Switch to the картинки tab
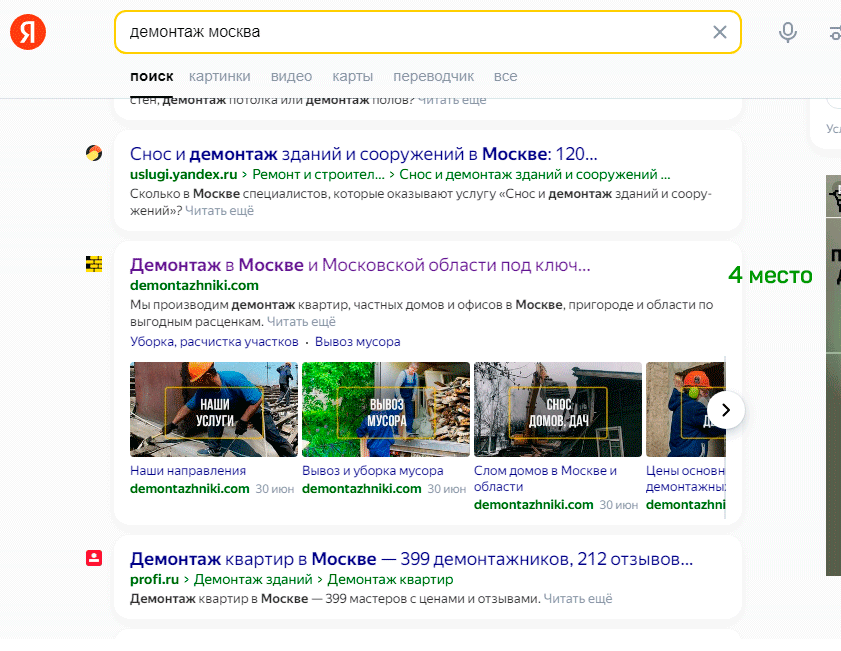This screenshot has width=841, height=651. point(219,76)
